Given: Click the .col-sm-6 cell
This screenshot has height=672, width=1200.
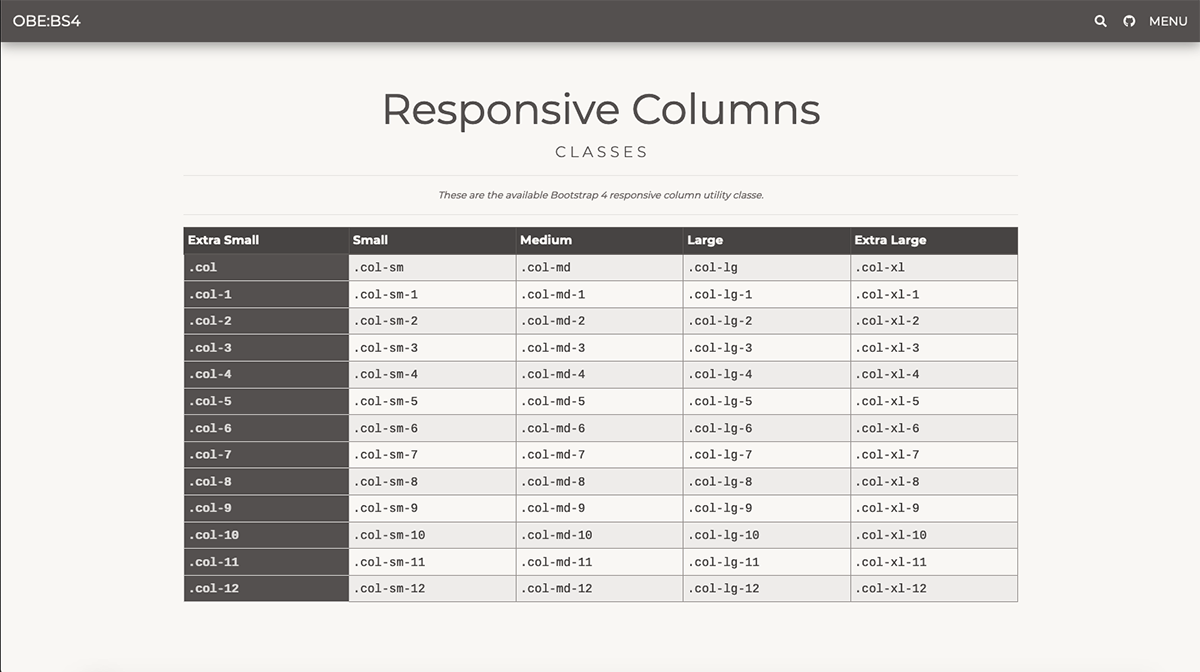Looking at the screenshot, I should (x=432, y=428).
